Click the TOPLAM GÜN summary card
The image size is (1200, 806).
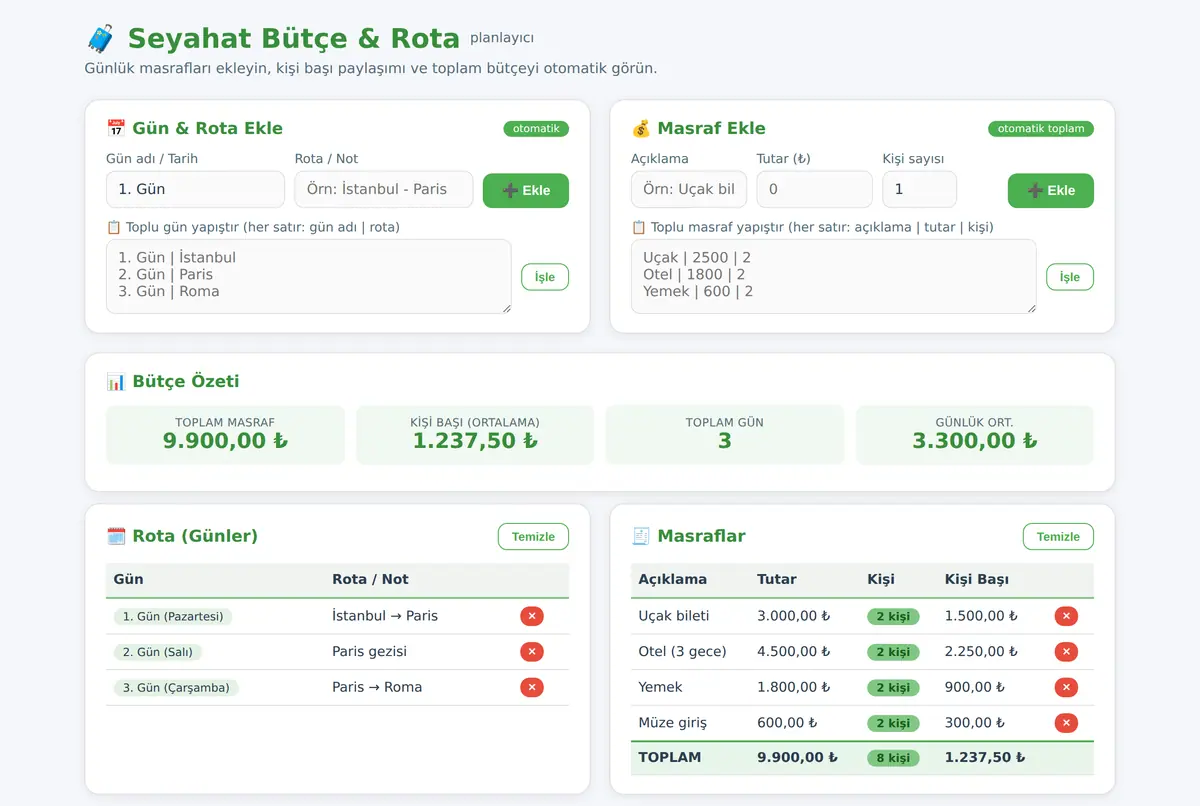coord(725,435)
